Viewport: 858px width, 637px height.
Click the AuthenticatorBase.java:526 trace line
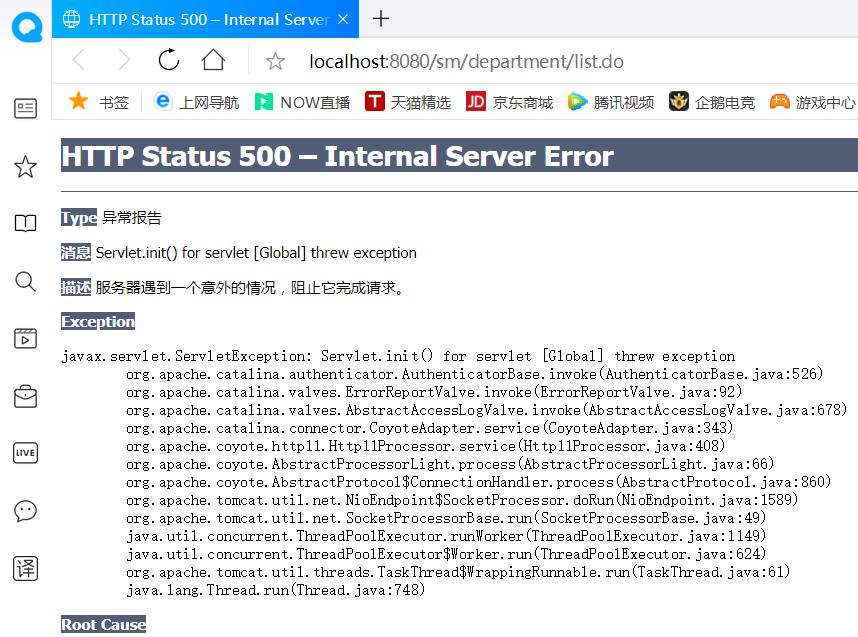(x=474, y=374)
